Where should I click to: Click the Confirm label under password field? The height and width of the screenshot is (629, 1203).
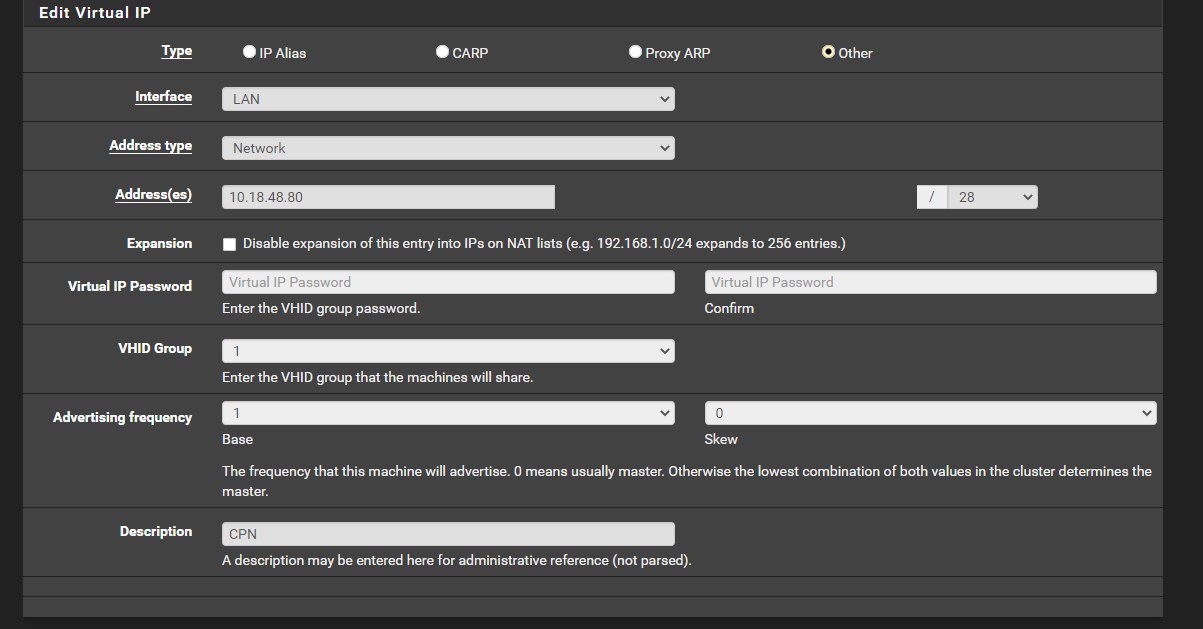click(x=729, y=308)
